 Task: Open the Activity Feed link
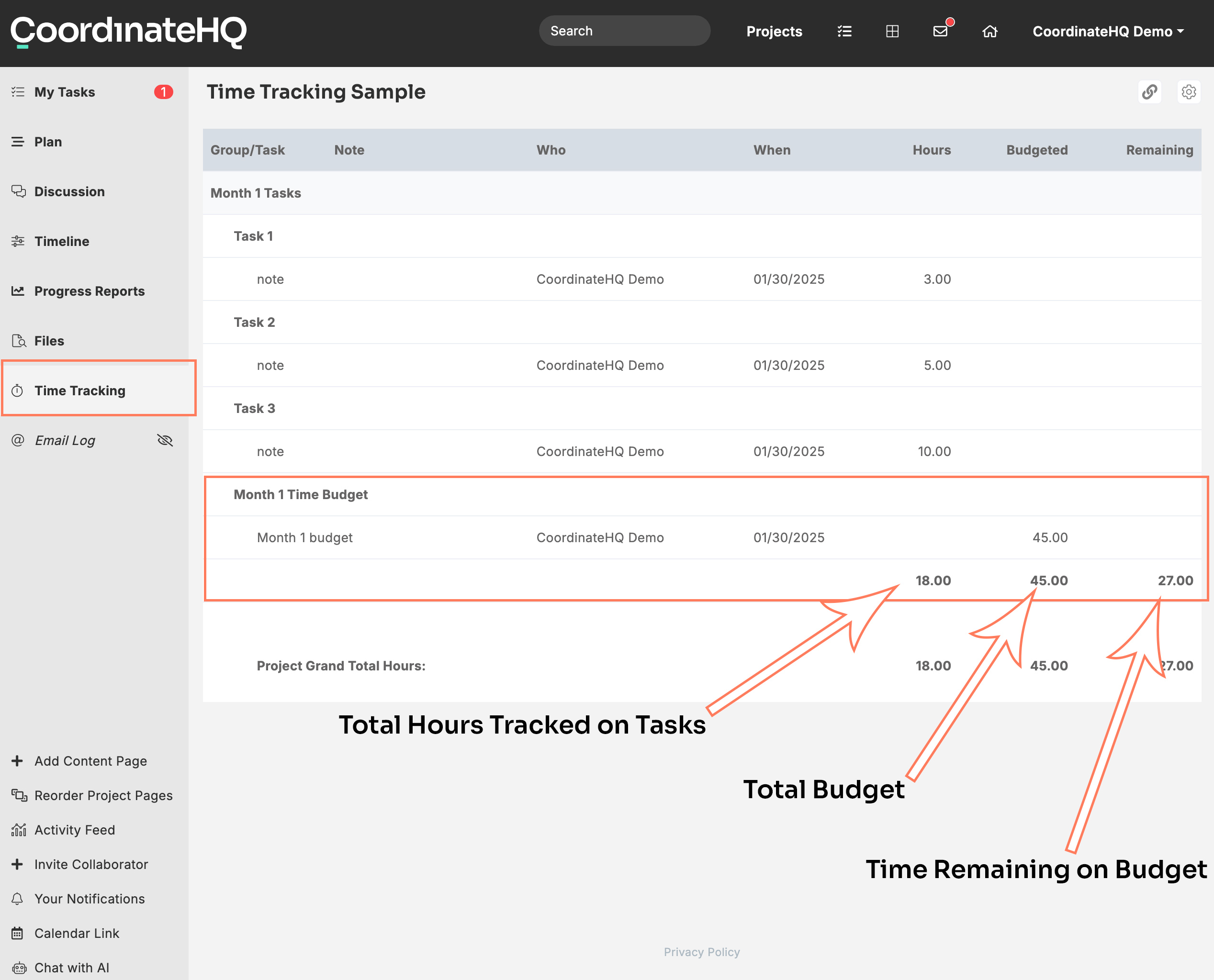click(x=75, y=830)
